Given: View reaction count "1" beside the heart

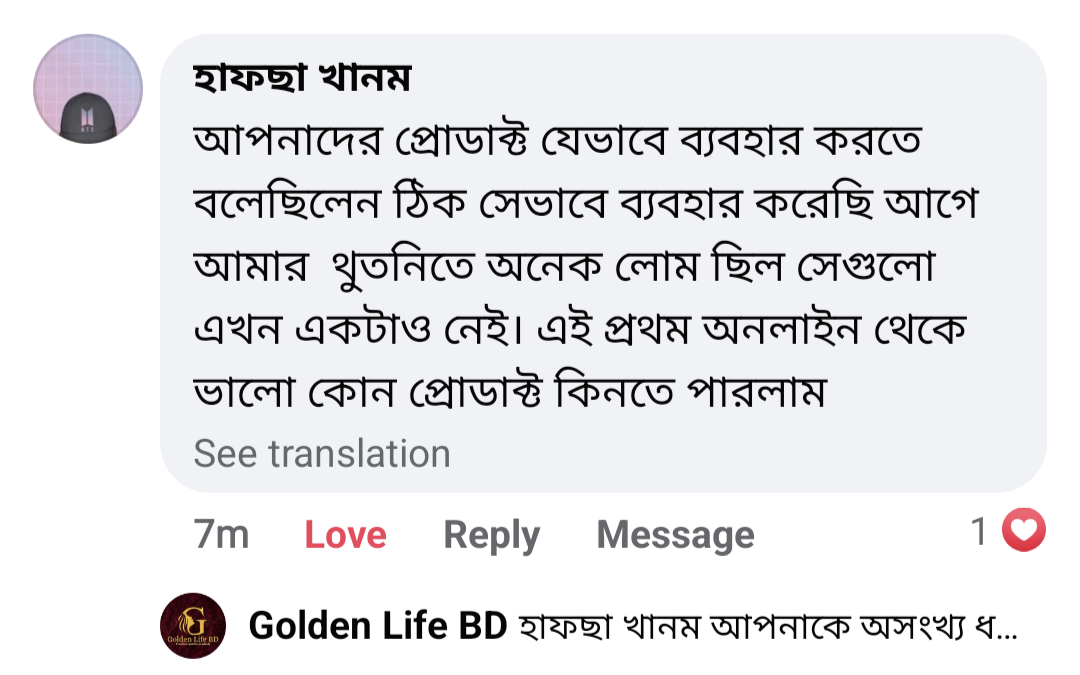Looking at the screenshot, I should coord(980,532).
